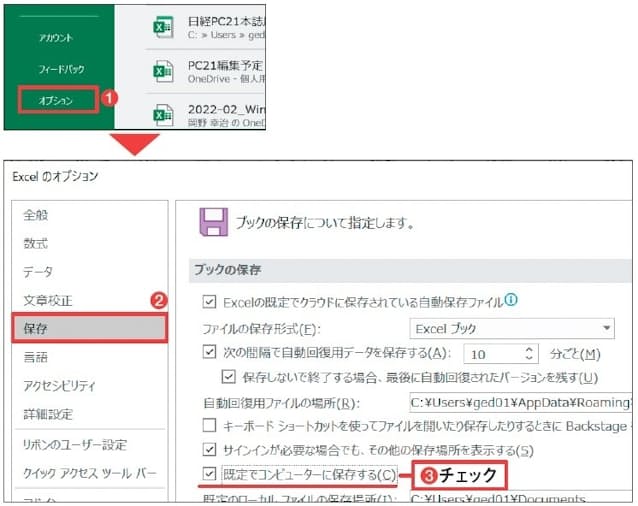
Task: Toggle the Excel cloud autosave files checkbox
Action: point(210,300)
